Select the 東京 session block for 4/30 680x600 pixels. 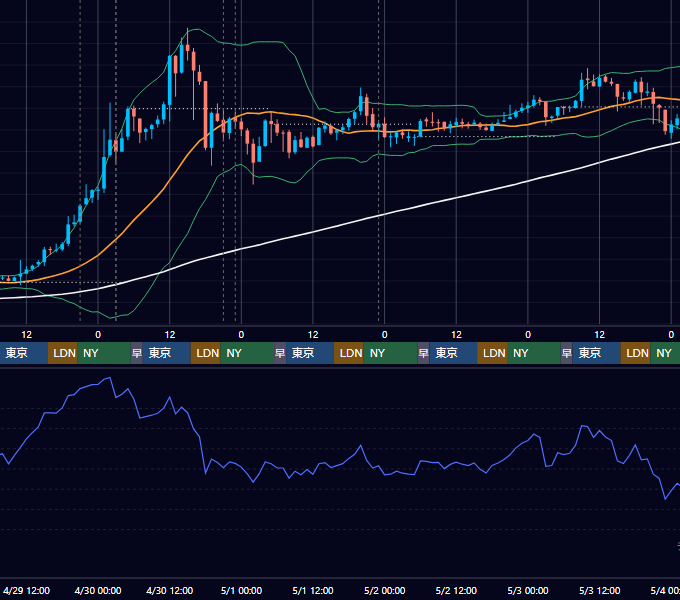coord(167,353)
